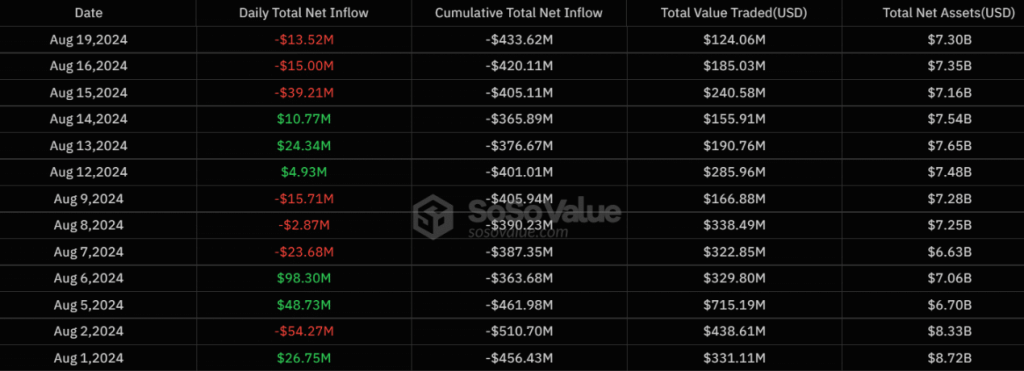The image size is (1024, 371).
Task: Click the $285.96M value traded cell
Action: click(x=734, y=172)
